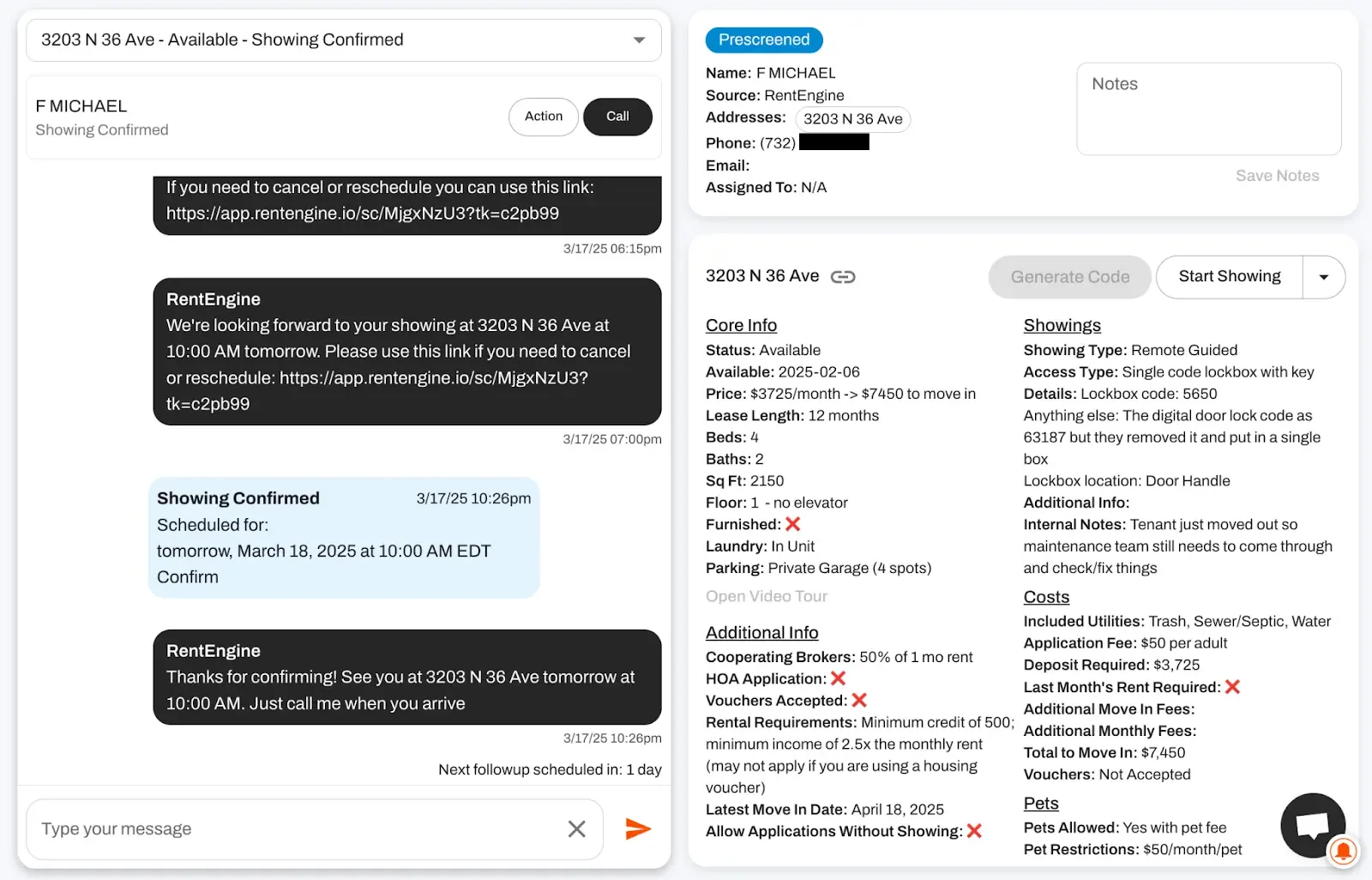Copy the 3203 N 36 Ave link icon

(843, 277)
